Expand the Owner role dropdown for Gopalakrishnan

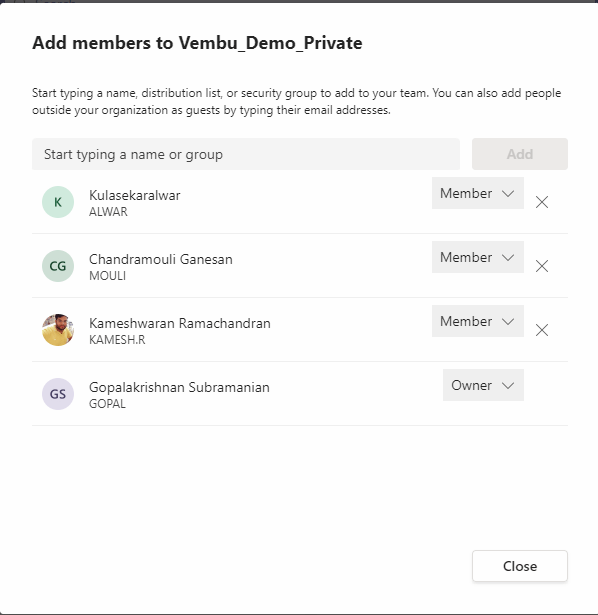pyautogui.click(x=483, y=385)
